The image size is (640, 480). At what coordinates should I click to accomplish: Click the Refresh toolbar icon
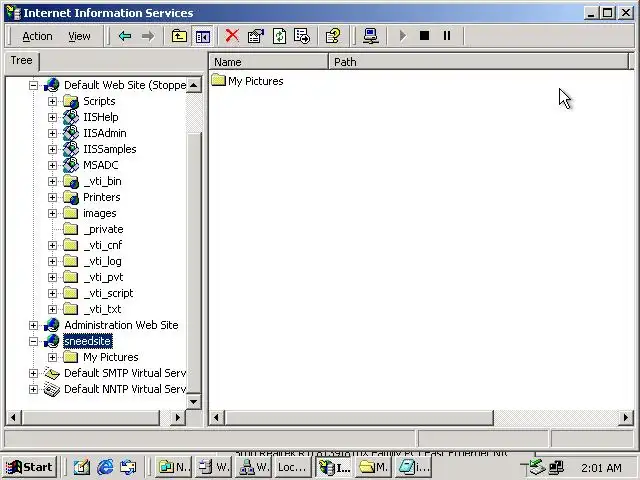pos(279,36)
